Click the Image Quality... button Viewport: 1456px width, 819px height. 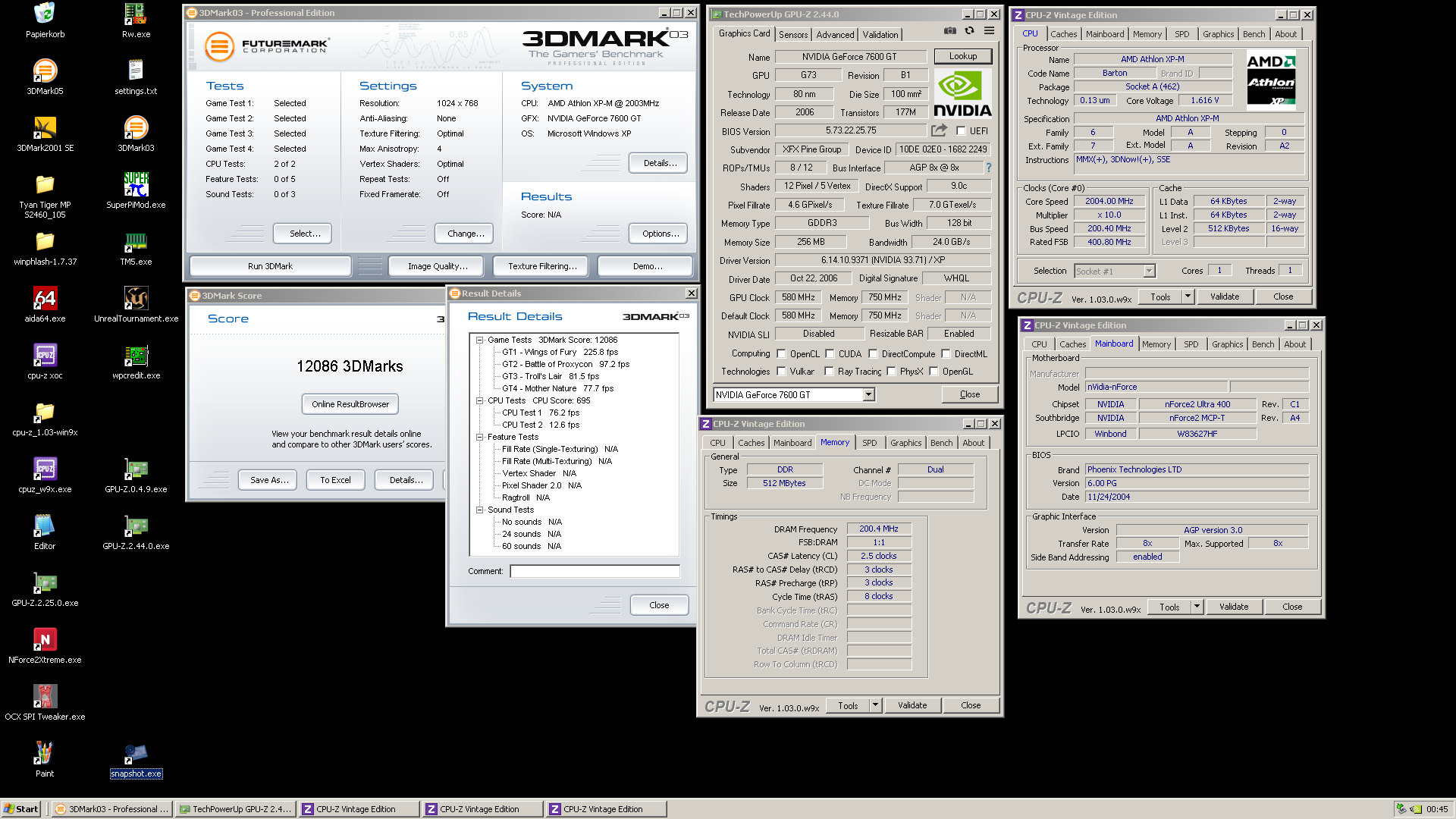pos(438,266)
